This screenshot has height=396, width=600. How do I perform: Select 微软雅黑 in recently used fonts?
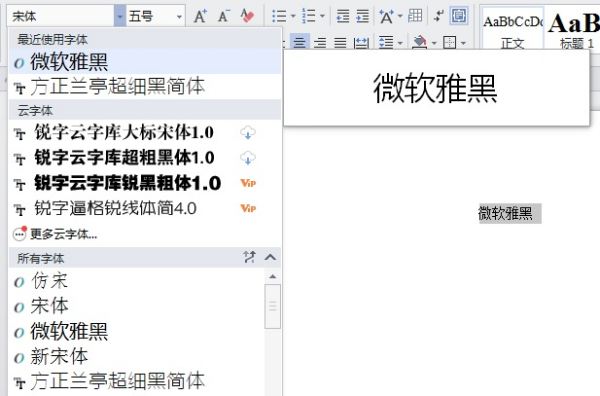[144, 62]
